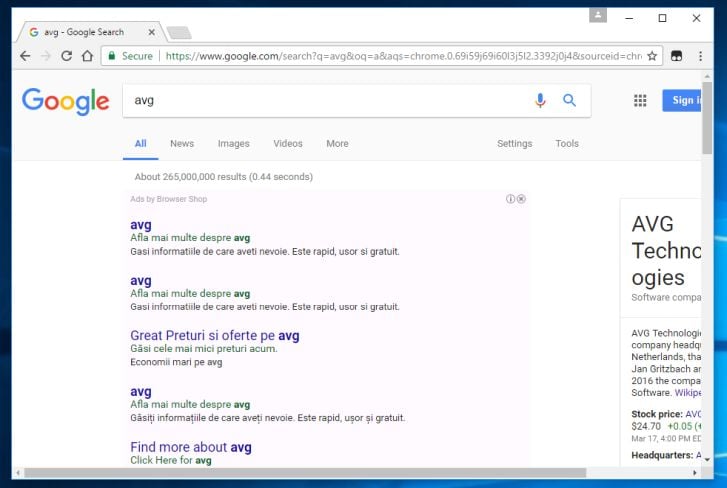Click the Google logo
Image resolution: width=727 pixels, height=488 pixels.
(x=65, y=101)
